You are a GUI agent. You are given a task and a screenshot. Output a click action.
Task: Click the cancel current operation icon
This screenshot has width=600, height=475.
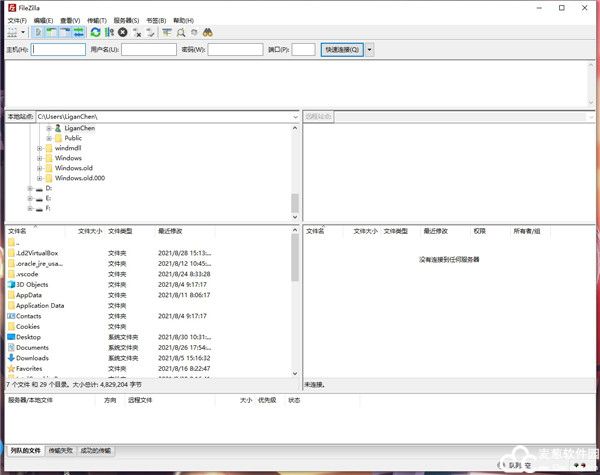coord(123,32)
